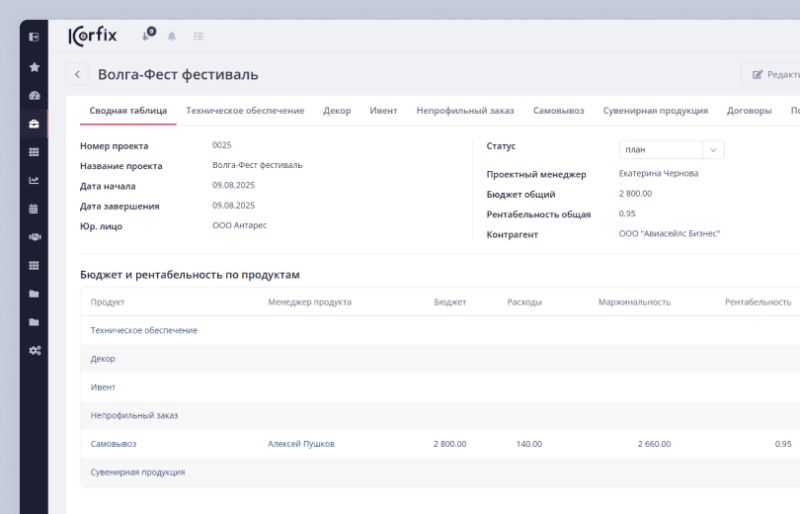The image size is (800, 514).
Task: Switch to the Декор tab
Action: 337,111
